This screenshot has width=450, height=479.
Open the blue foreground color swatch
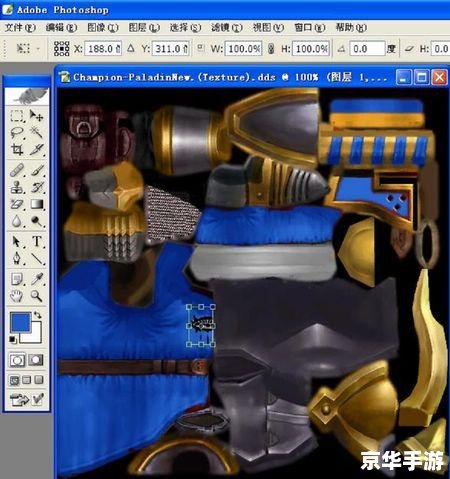point(20,322)
